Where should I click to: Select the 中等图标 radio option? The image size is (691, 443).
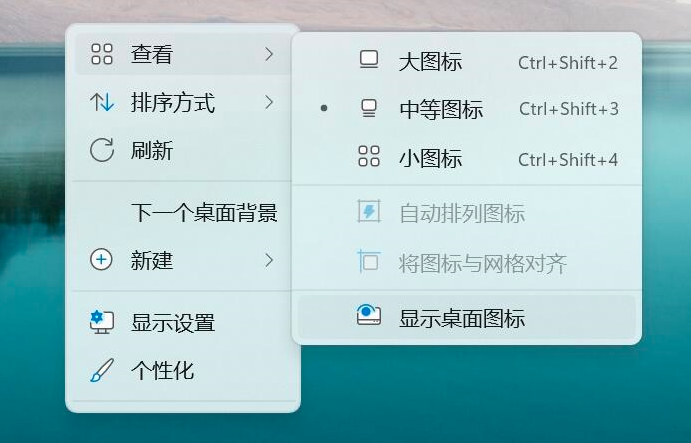467,108
